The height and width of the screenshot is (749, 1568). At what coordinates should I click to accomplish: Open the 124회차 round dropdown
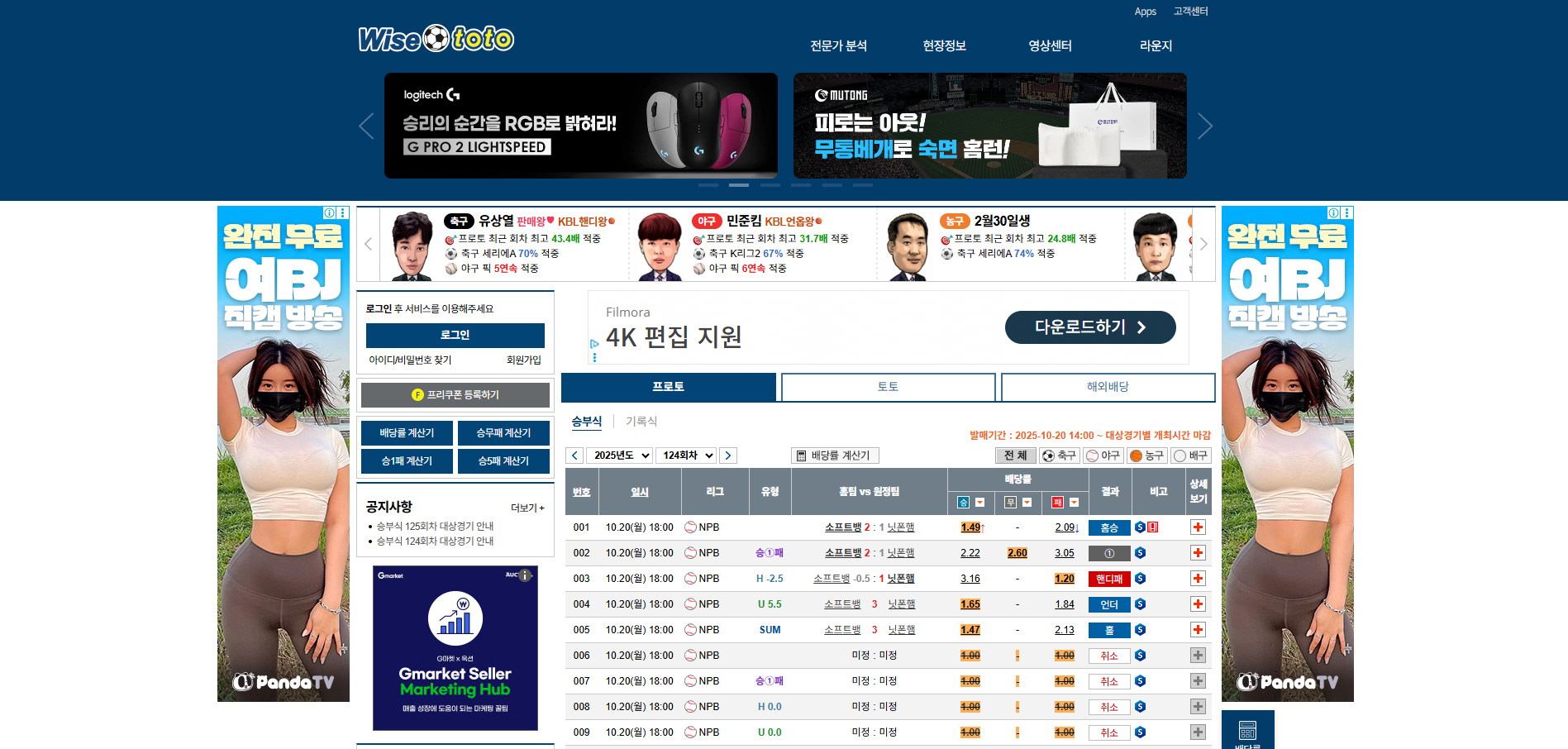[687, 456]
